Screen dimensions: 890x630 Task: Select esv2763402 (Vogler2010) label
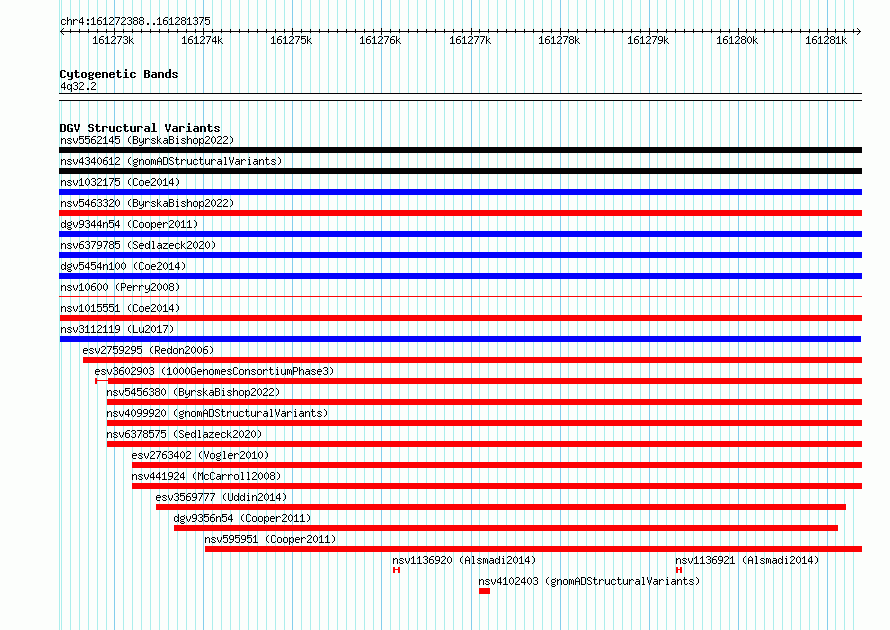pos(200,455)
